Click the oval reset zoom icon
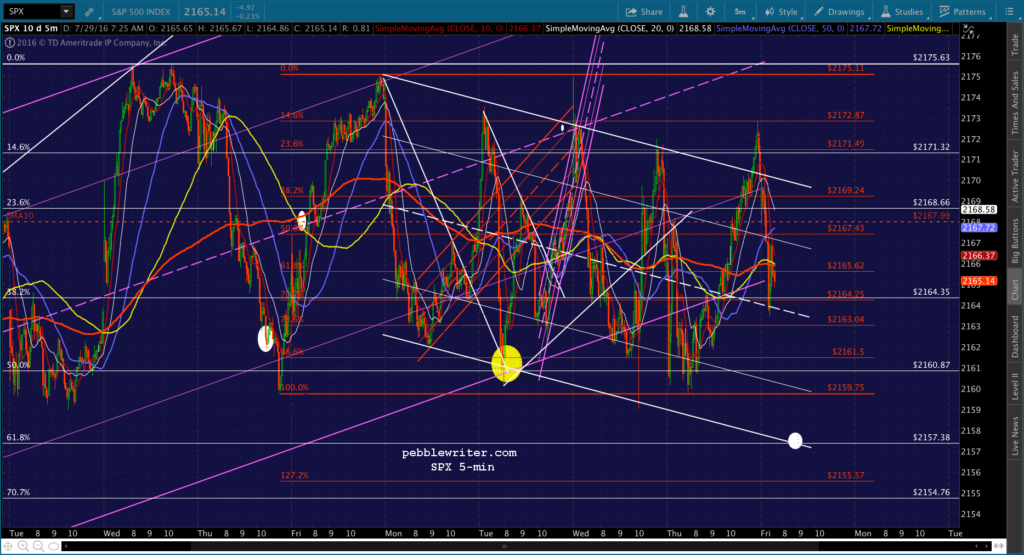The width and height of the screenshot is (1024, 555). tap(54, 546)
